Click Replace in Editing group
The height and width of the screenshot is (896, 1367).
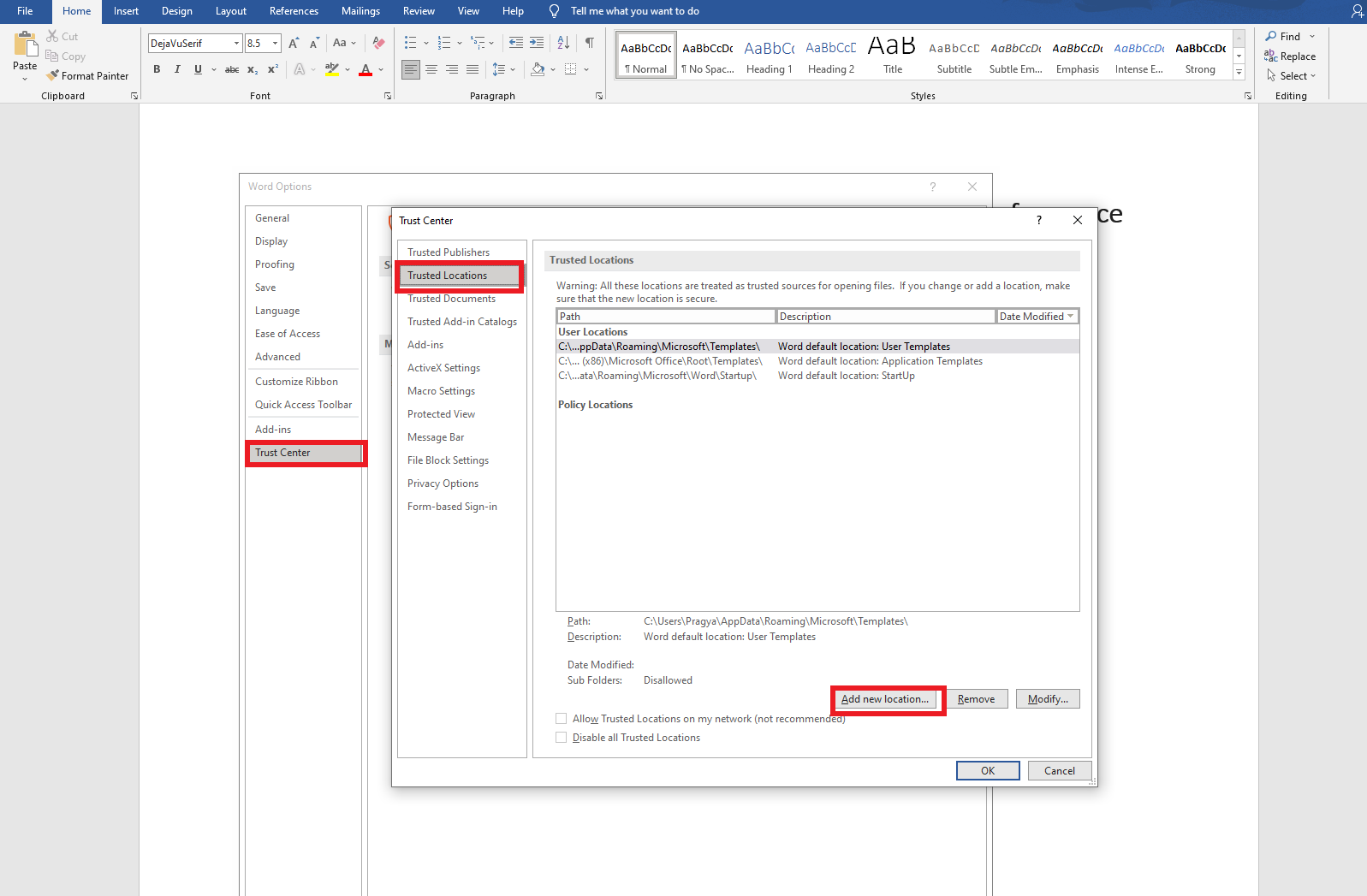pyautogui.click(x=1290, y=56)
